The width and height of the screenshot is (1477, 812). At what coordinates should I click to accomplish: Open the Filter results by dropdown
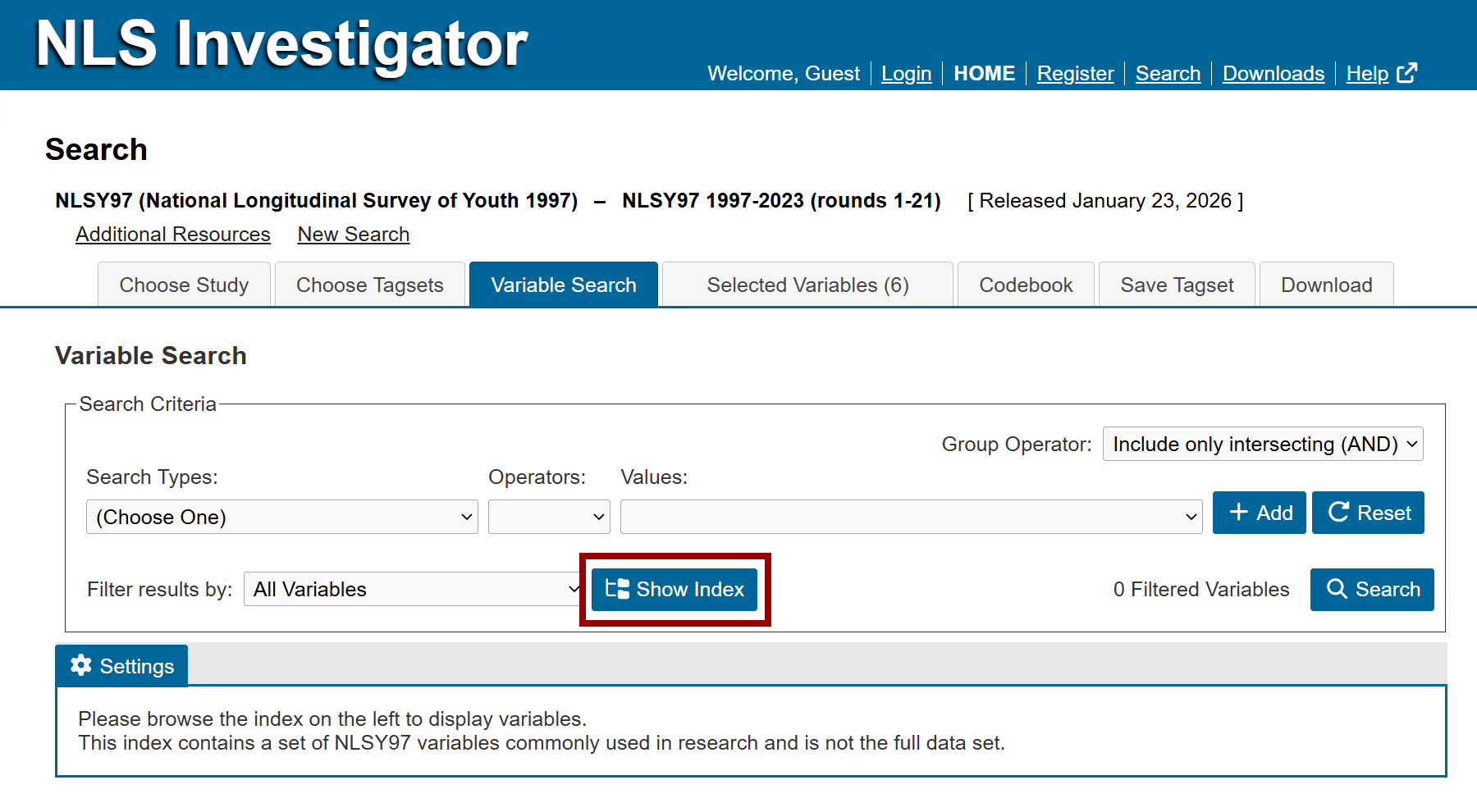coord(413,589)
